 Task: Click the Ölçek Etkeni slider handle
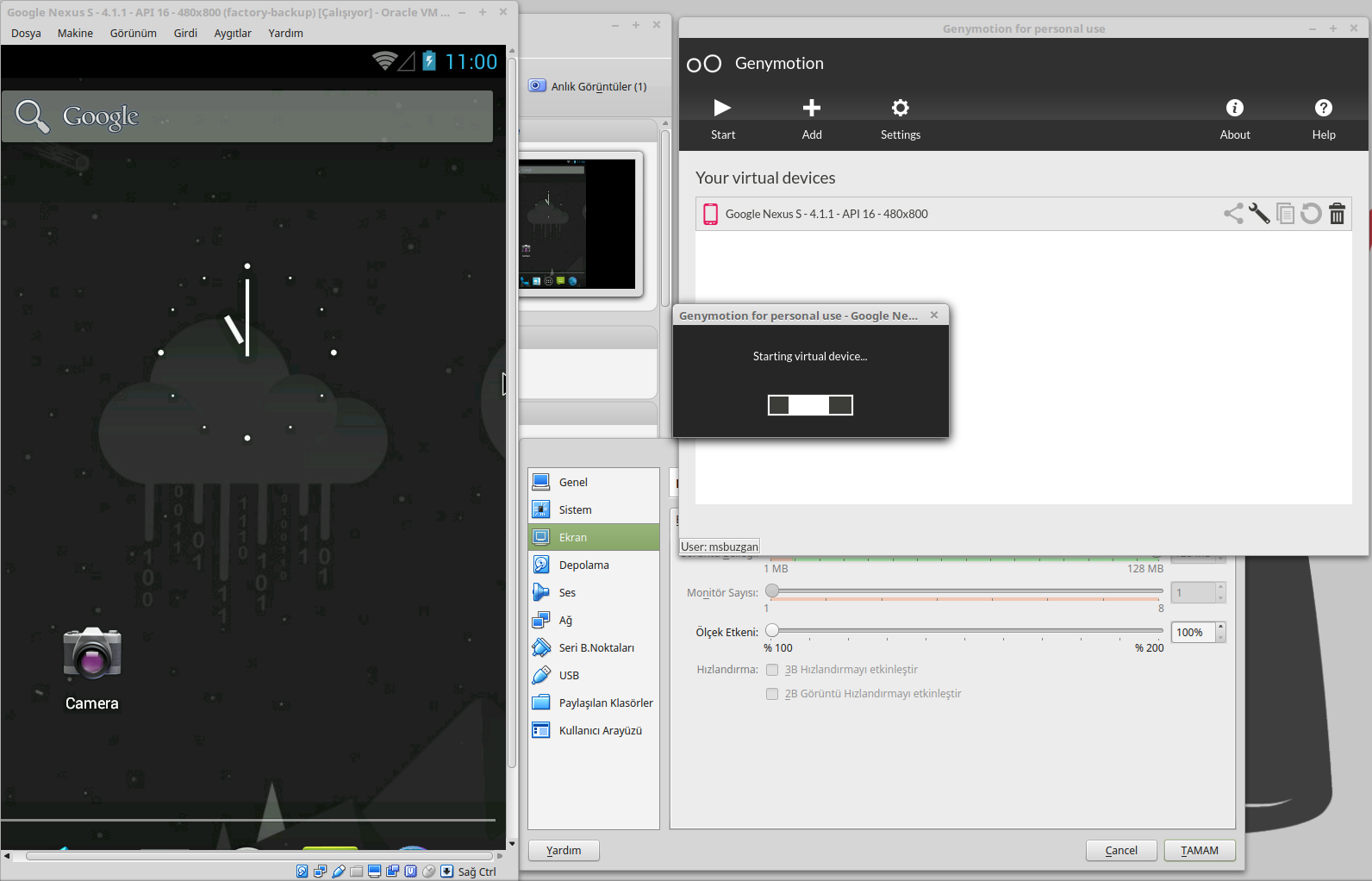click(772, 630)
